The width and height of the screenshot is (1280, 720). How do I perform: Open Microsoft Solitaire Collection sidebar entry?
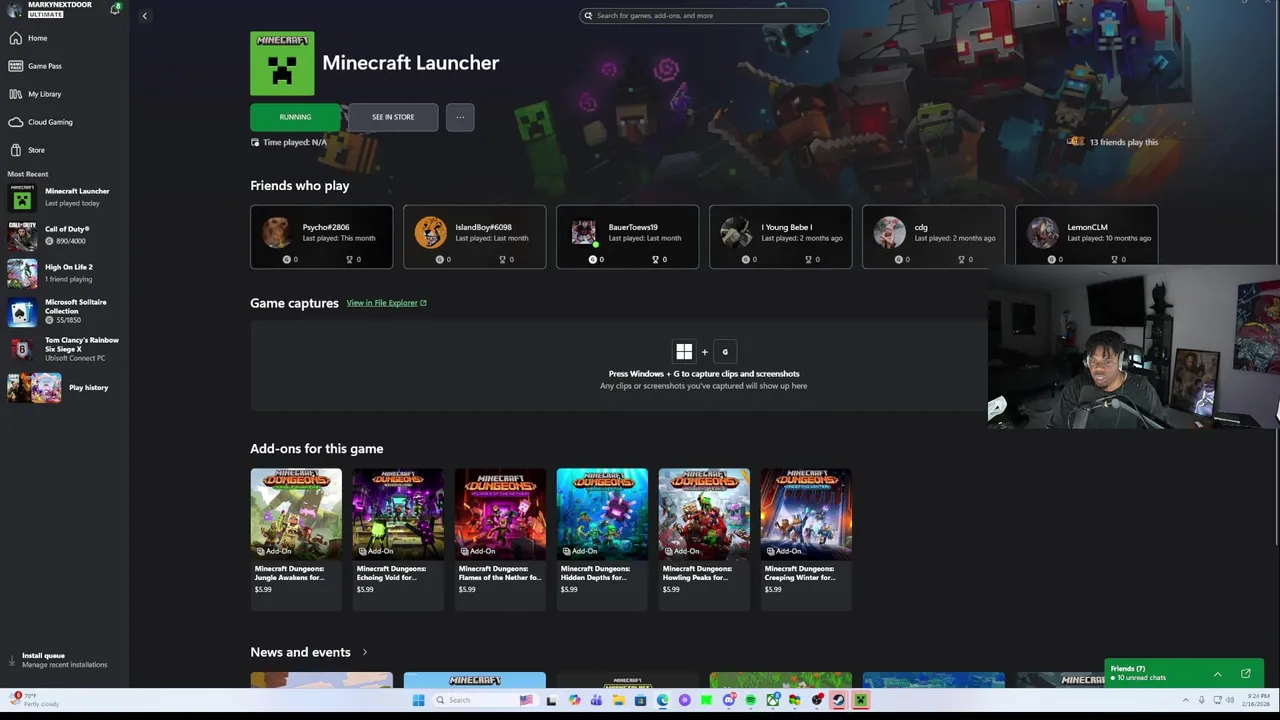64,311
